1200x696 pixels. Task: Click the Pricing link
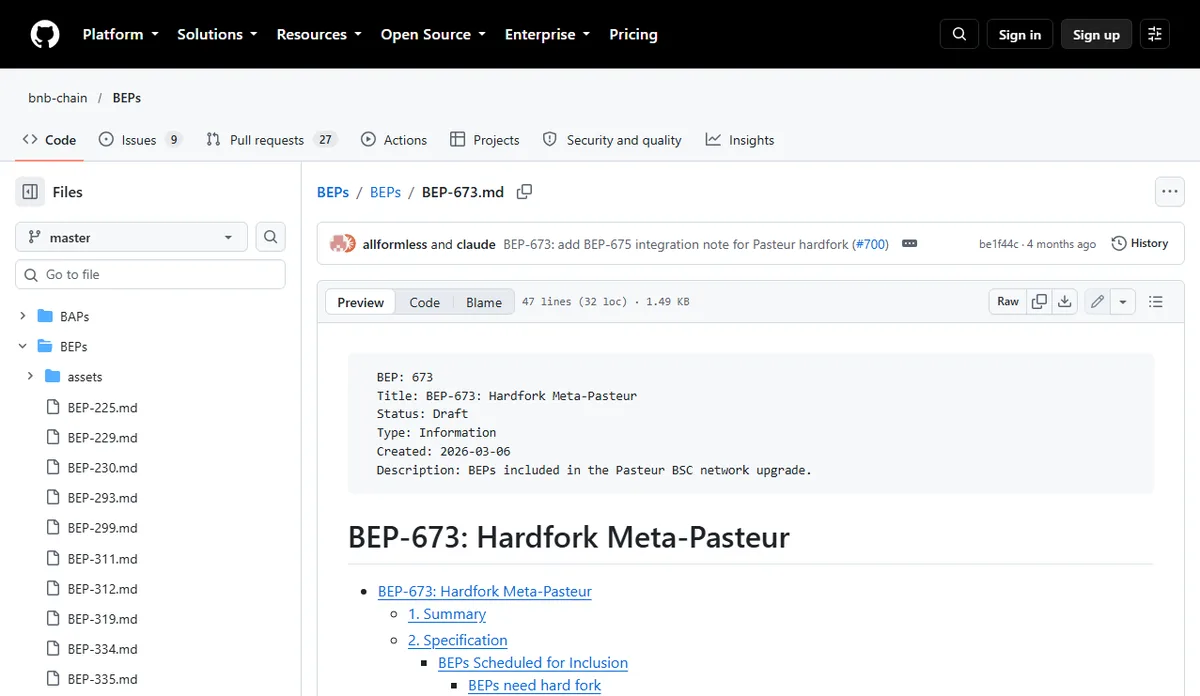[x=634, y=34]
